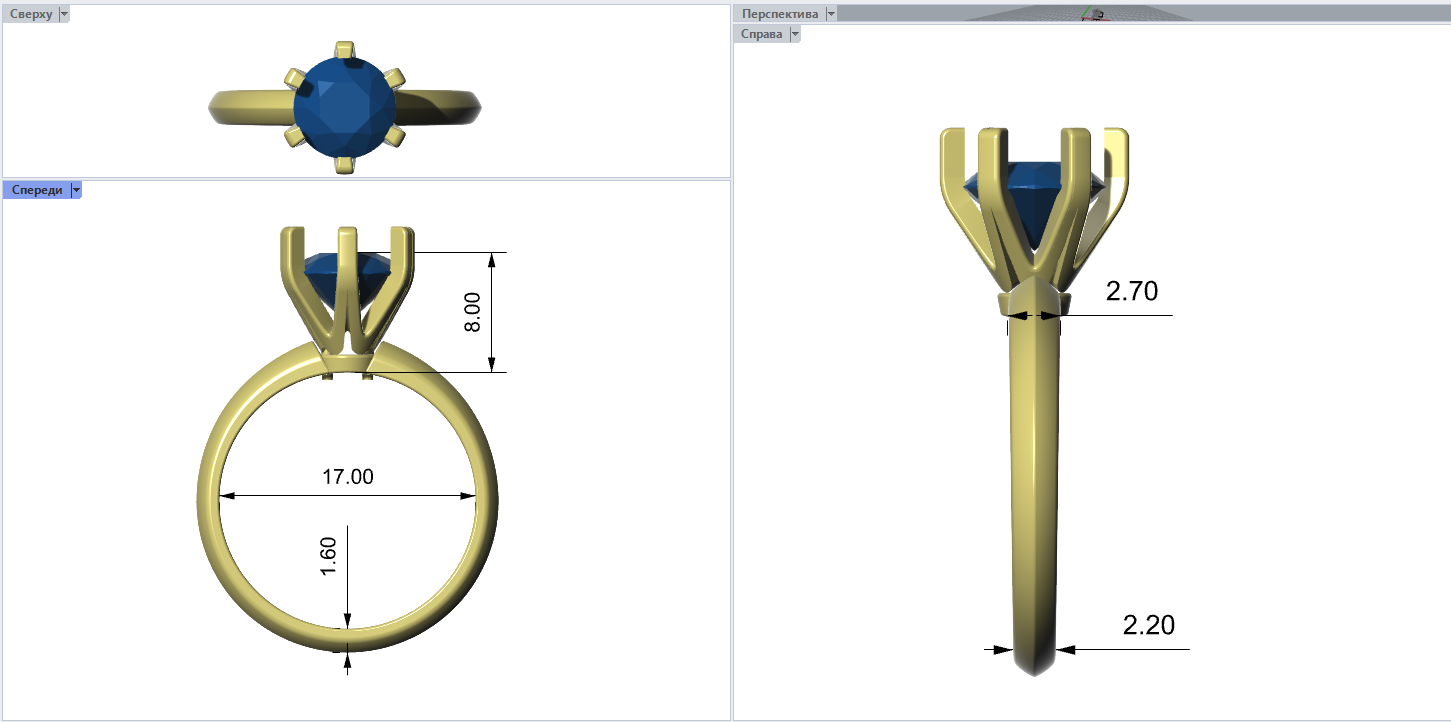Activate the Справа viewport title
This screenshot has width=1451, height=722.
tap(761, 34)
